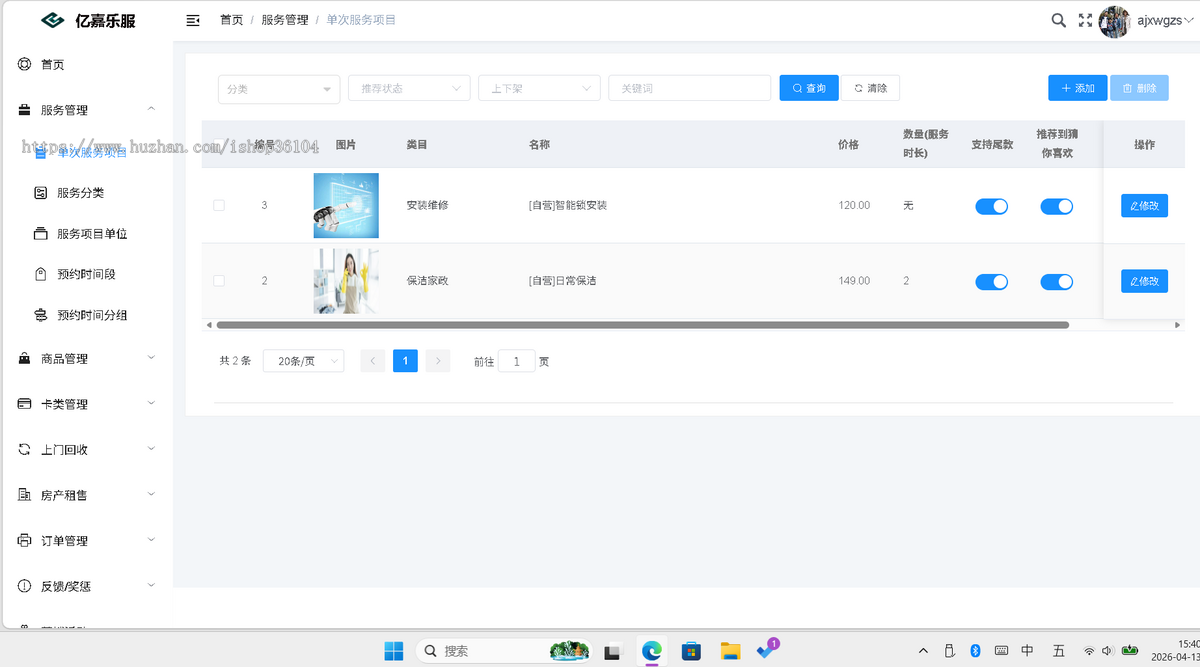Click the Bluetooth tray icon
The image size is (1200, 667).
click(x=975, y=651)
